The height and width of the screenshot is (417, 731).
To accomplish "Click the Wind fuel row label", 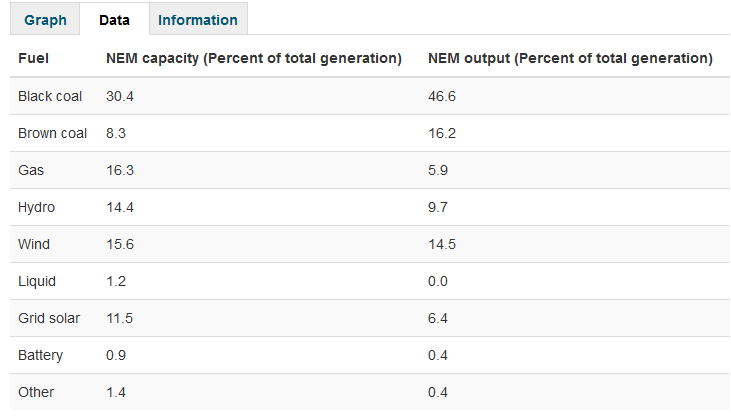I will click(x=34, y=244).
